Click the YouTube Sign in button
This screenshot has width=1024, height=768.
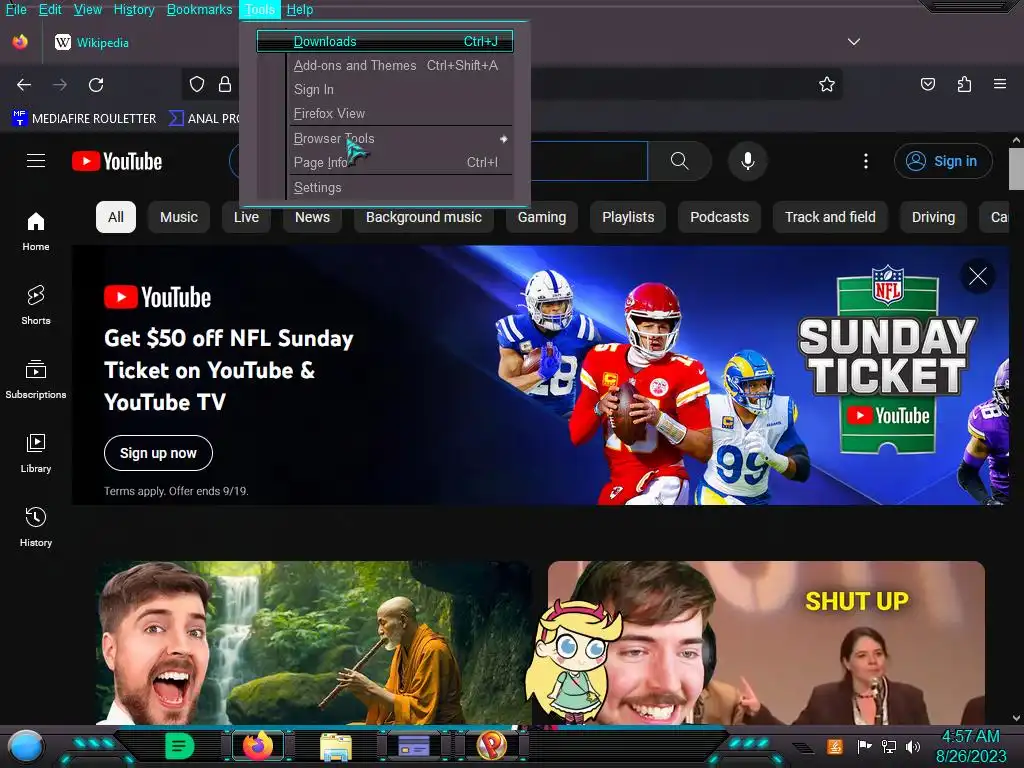943,161
